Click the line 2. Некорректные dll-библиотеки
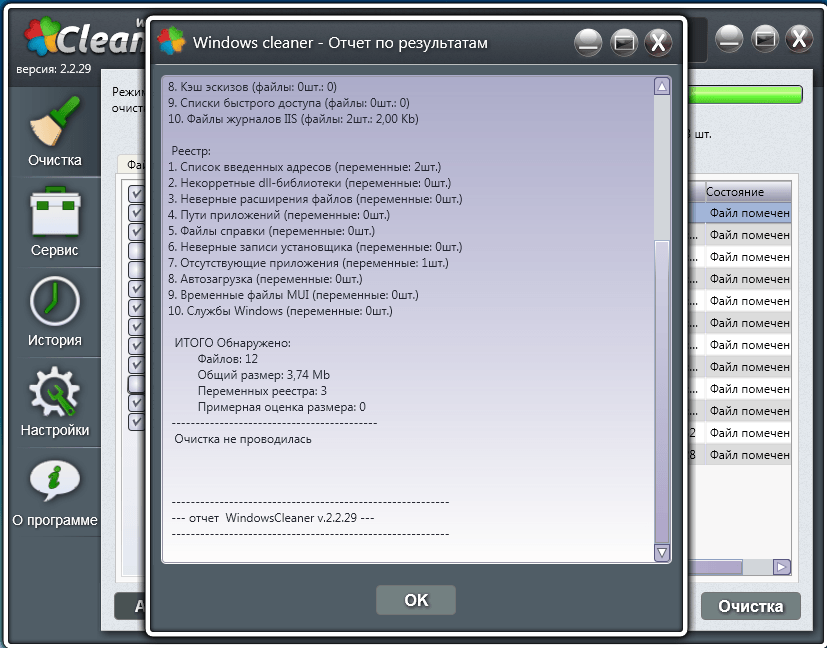 click(310, 183)
